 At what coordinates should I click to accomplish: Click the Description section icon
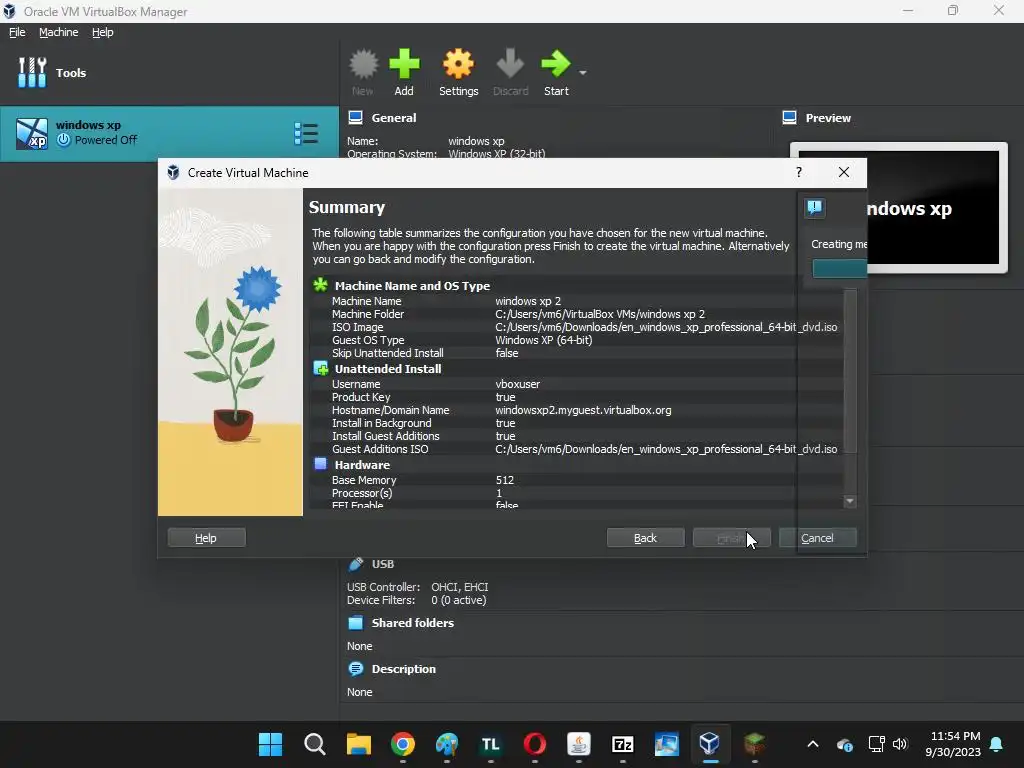click(x=355, y=669)
